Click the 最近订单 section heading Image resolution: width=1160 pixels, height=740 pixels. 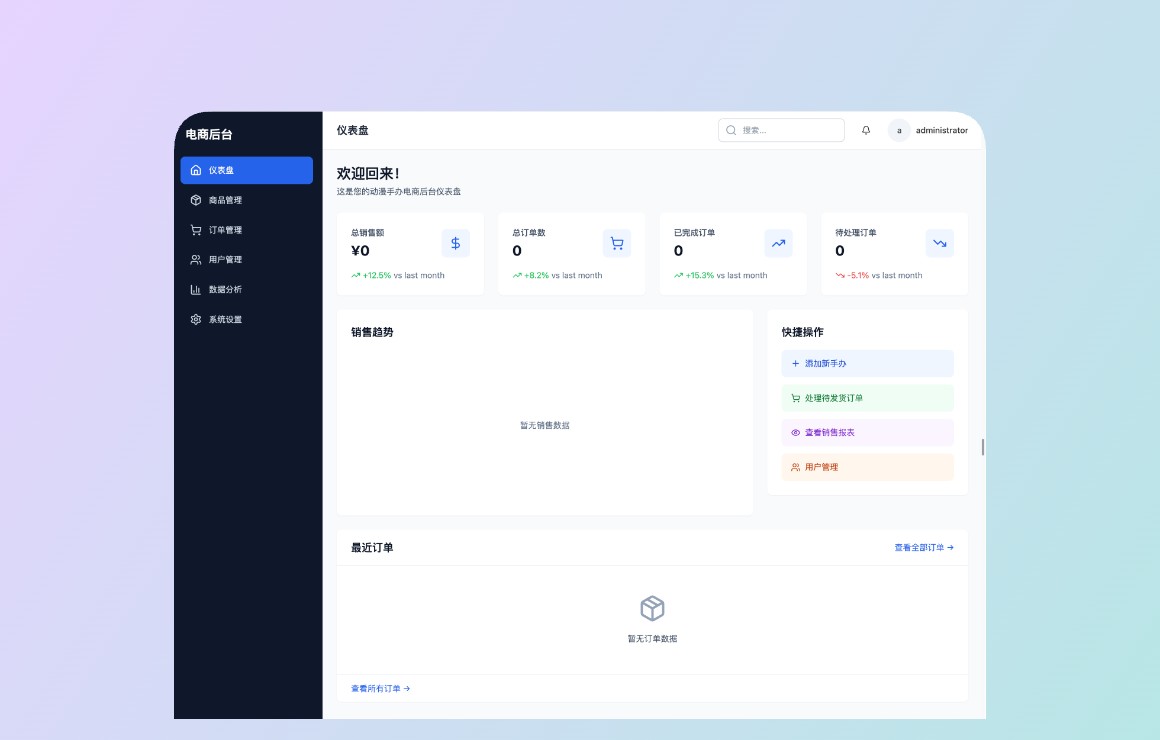pyautogui.click(x=372, y=548)
